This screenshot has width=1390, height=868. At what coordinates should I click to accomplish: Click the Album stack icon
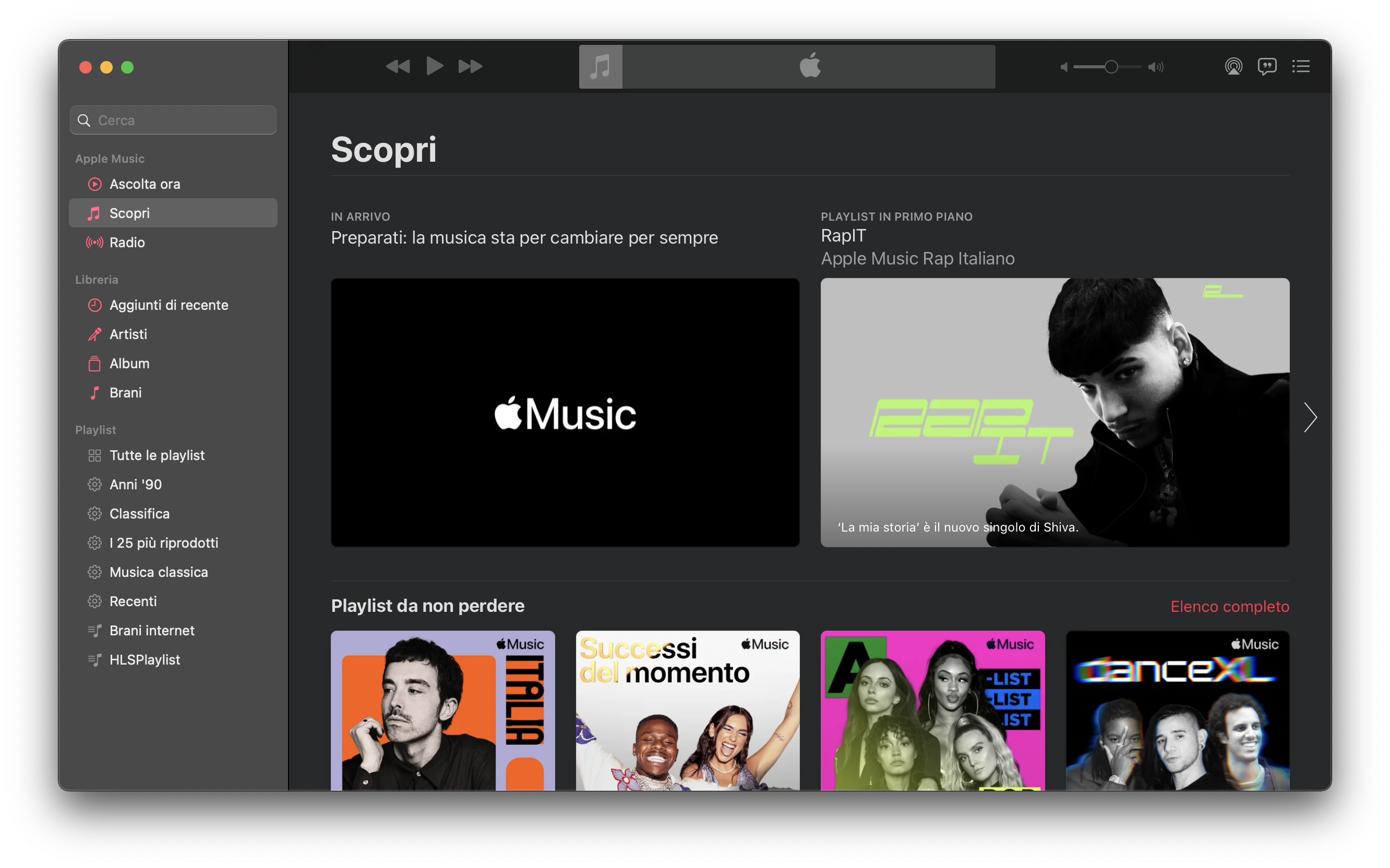coord(95,364)
